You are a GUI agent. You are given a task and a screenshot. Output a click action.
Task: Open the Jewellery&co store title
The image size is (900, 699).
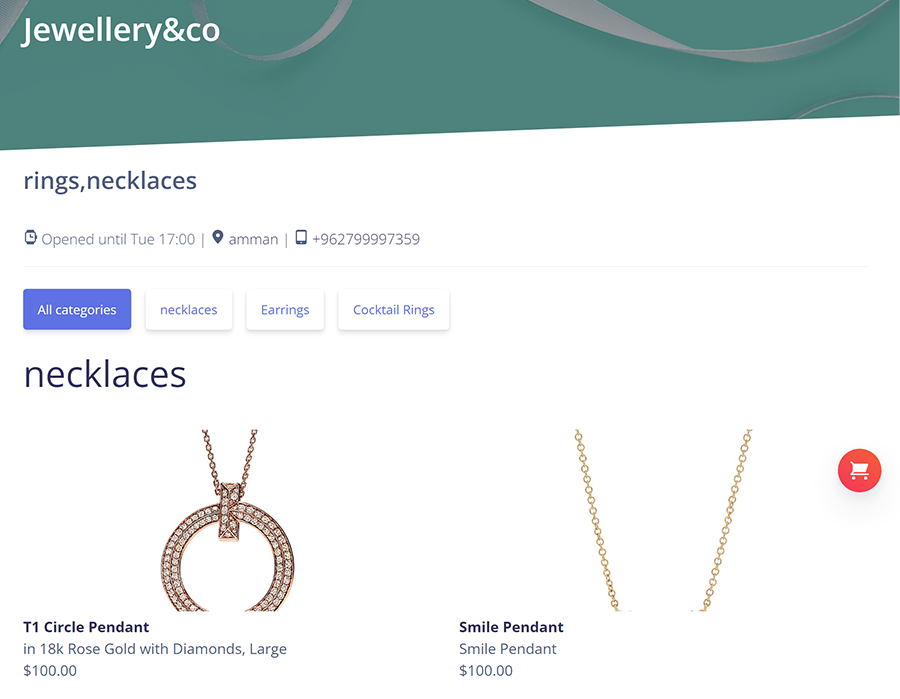pyautogui.click(x=121, y=30)
